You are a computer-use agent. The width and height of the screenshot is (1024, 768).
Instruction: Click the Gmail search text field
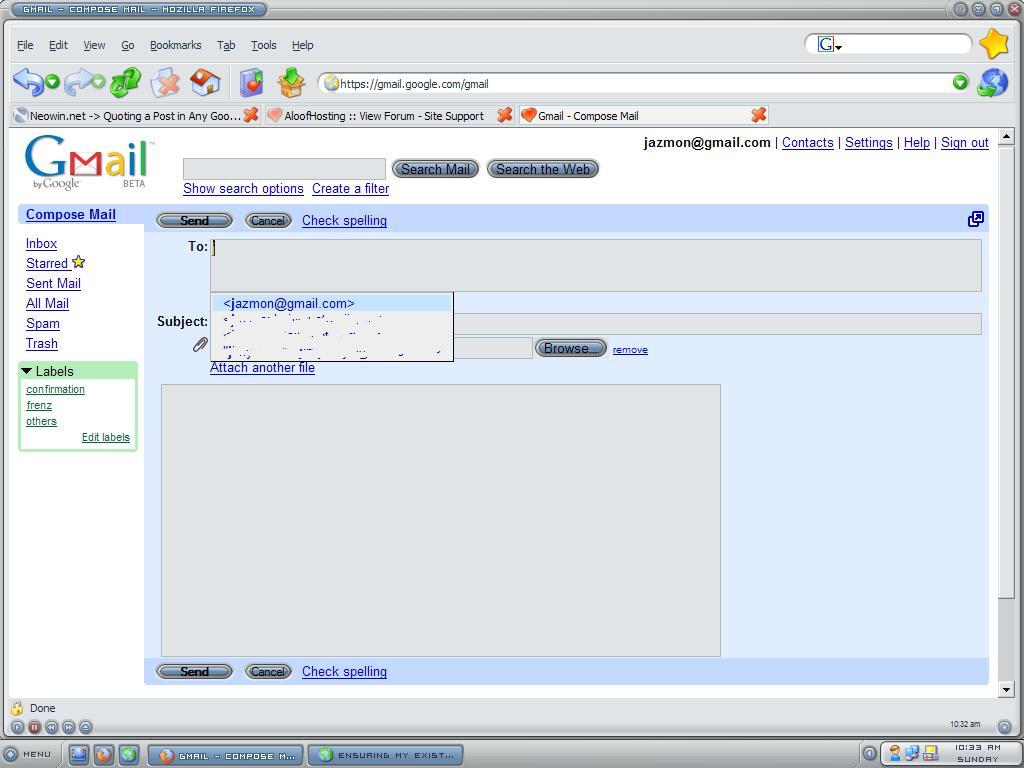pyautogui.click(x=284, y=168)
